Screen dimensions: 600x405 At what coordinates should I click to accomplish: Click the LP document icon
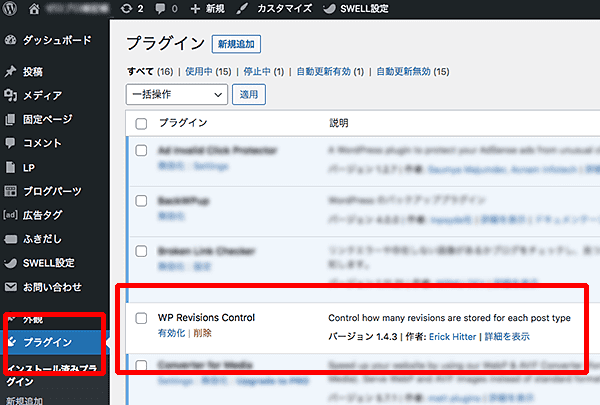[x=10, y=167]
